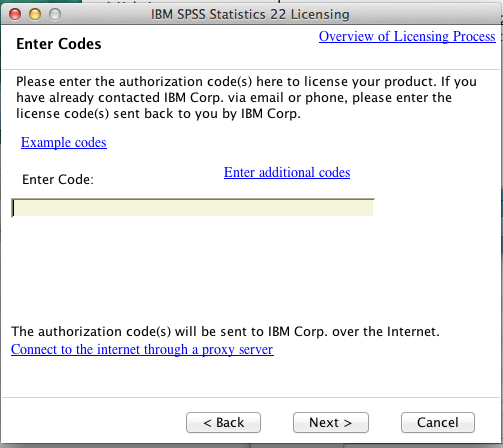The width and height of the screenshot is (503, 448).
Task: Minimize the window using the yellow button
Action: click(x=35, y=14)
